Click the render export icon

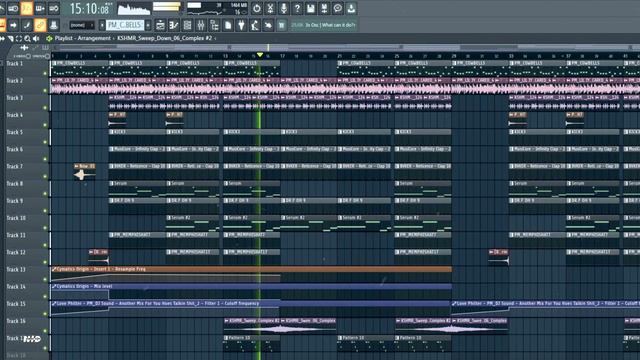pos(324,8)
